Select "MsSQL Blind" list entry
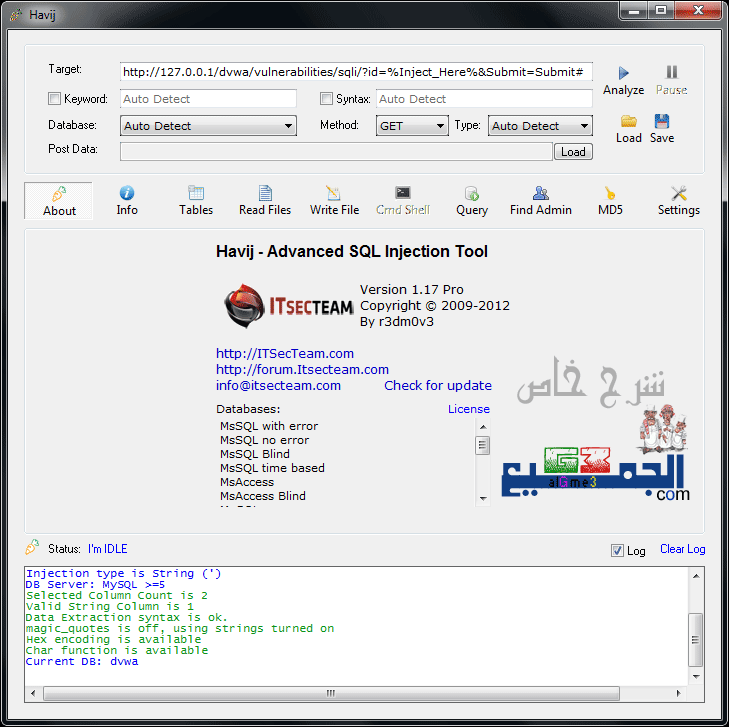729x727 pixels. tap(254, 454)
